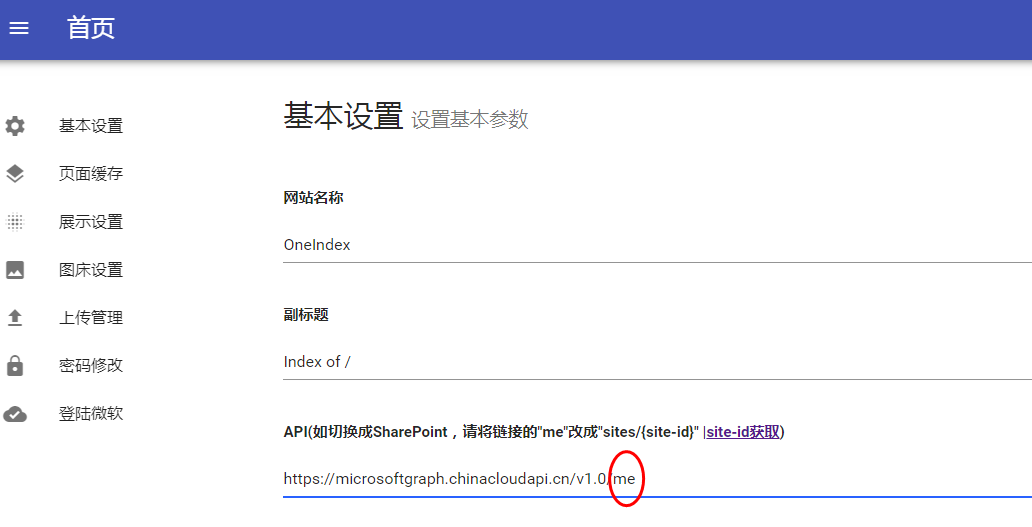Open the 展示设置 menu entry
Screen dimensions: 1032x527
point(91,222)
